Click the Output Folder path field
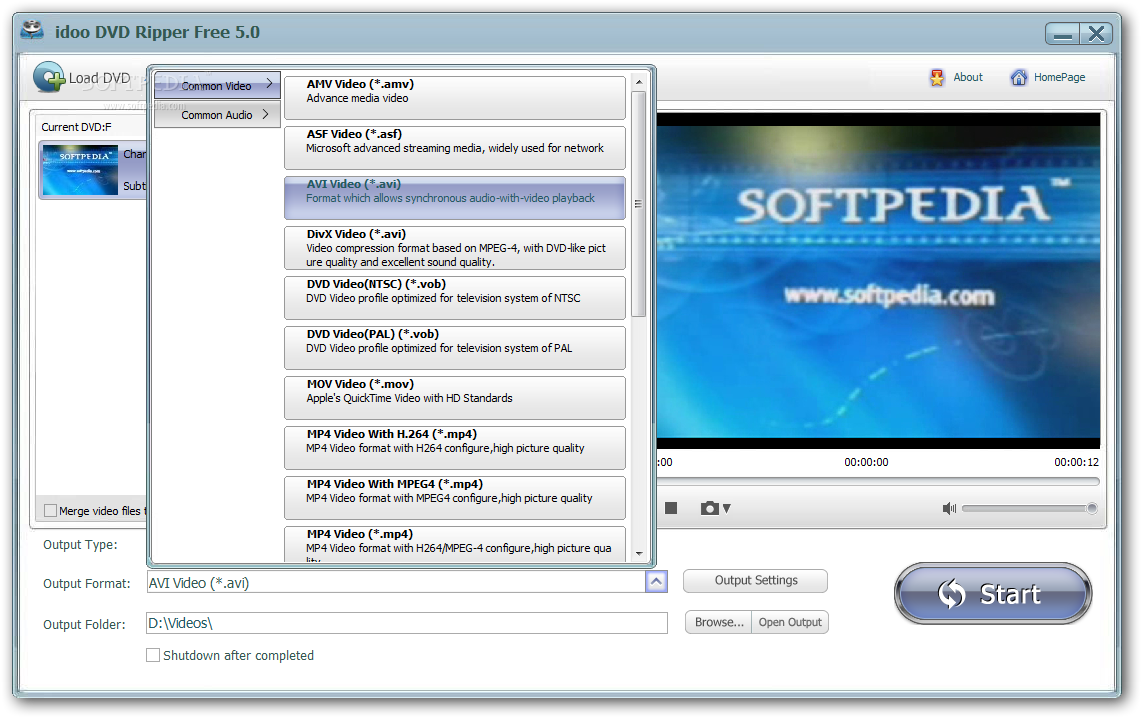1142x718 pixels. click(406, 623)
